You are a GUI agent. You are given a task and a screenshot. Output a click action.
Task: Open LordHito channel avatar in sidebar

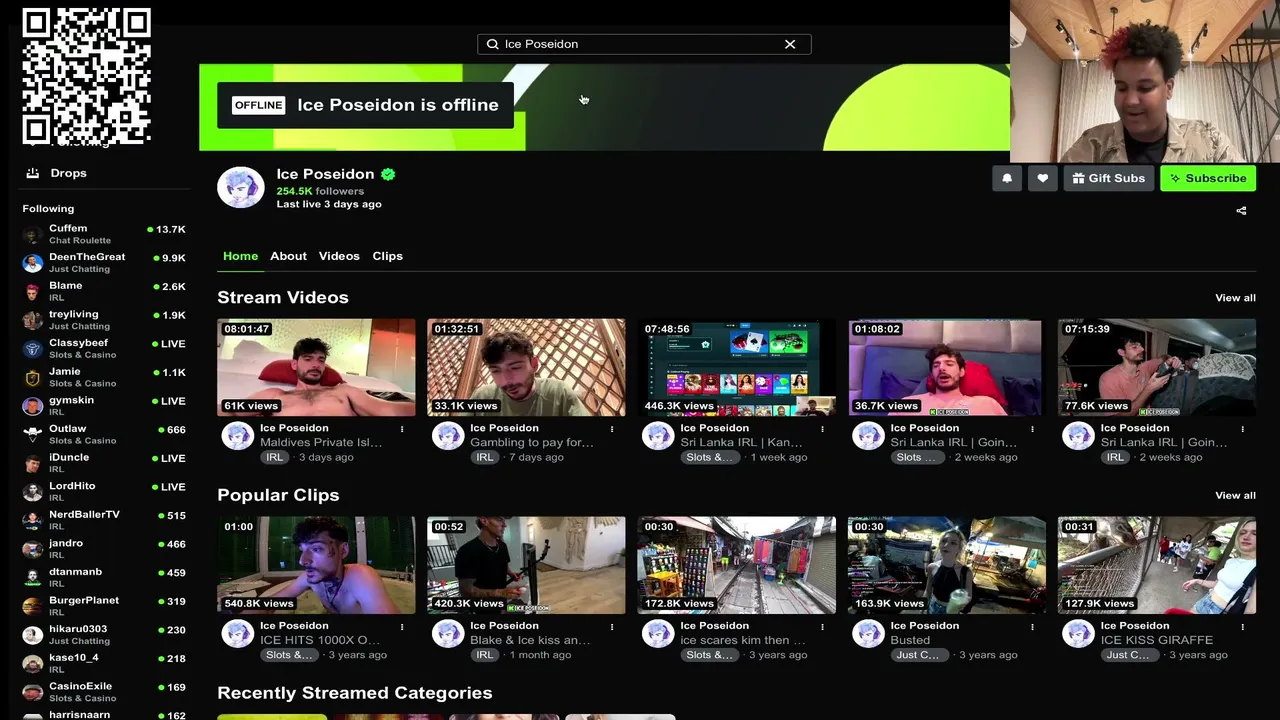(33, 492)
